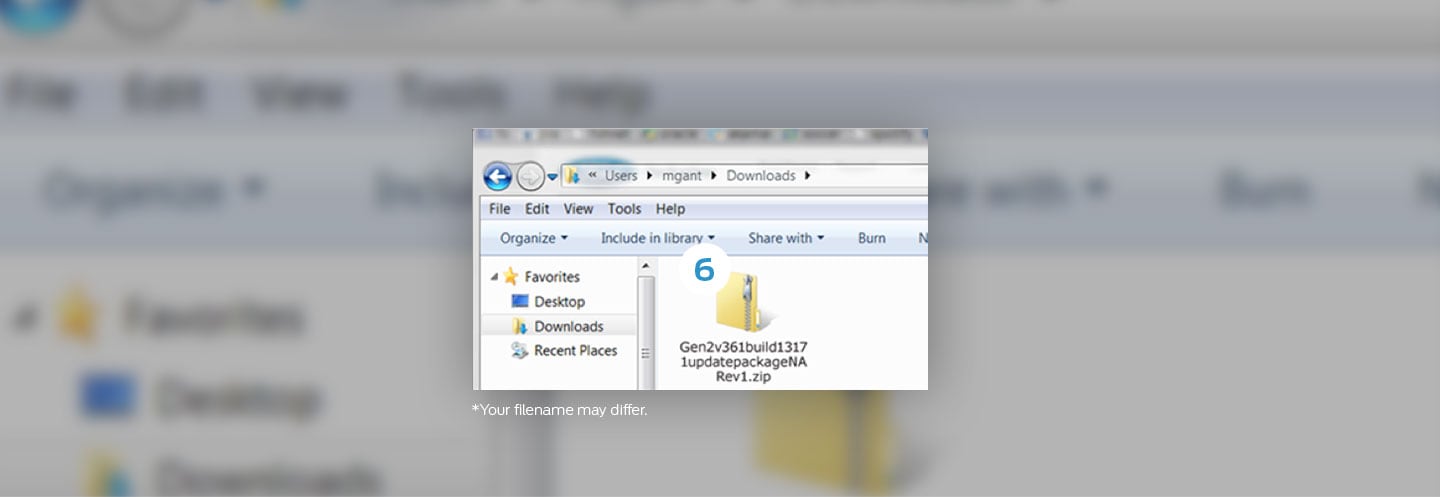Viewport: 1440px width, 497px height.
Task: Open the File menu
Action: pos(500,209)
